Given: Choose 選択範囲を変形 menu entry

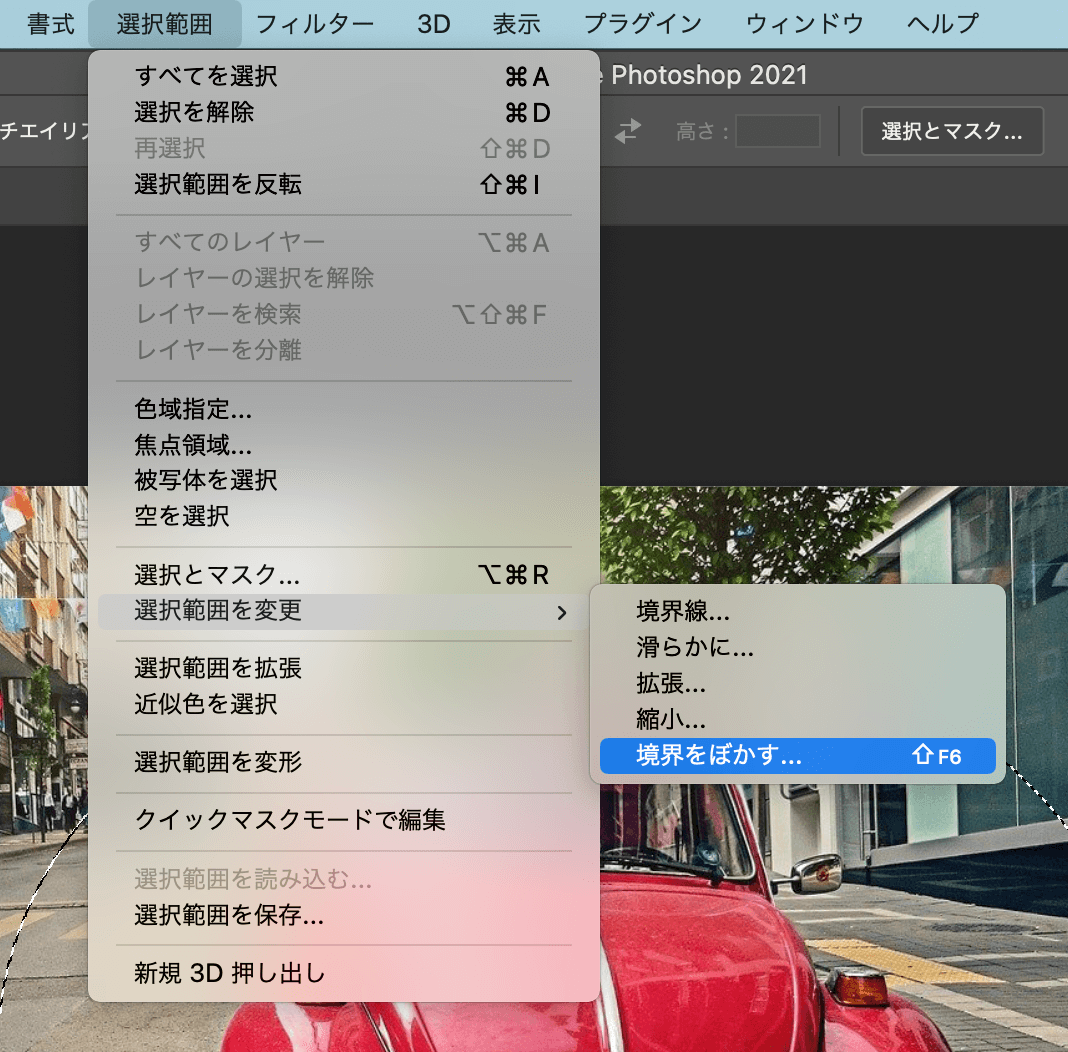Looking at the screenshot, I should (x=343, y=762).
